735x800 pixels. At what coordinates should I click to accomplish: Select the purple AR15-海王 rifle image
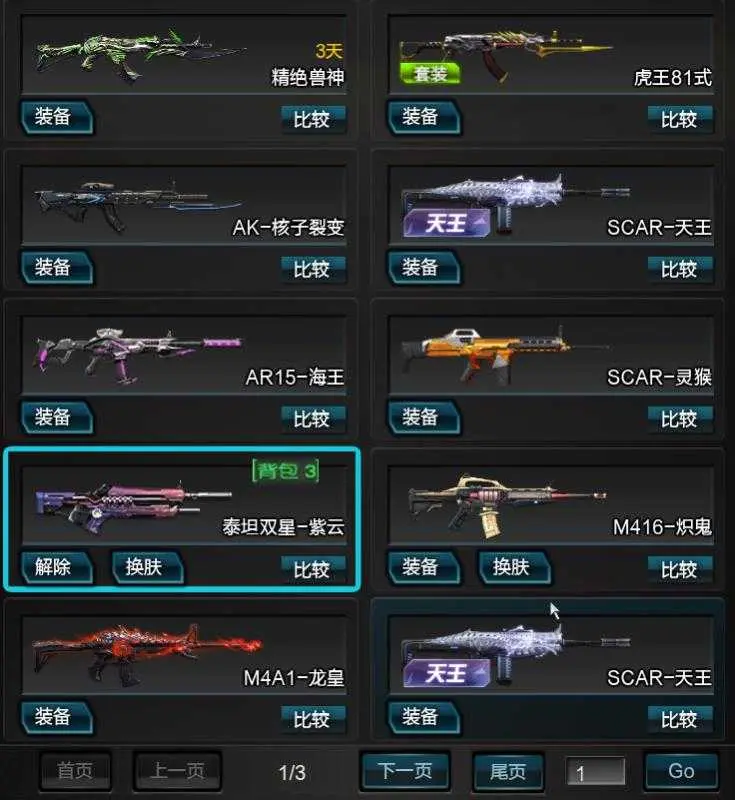[x=138, y=355]
